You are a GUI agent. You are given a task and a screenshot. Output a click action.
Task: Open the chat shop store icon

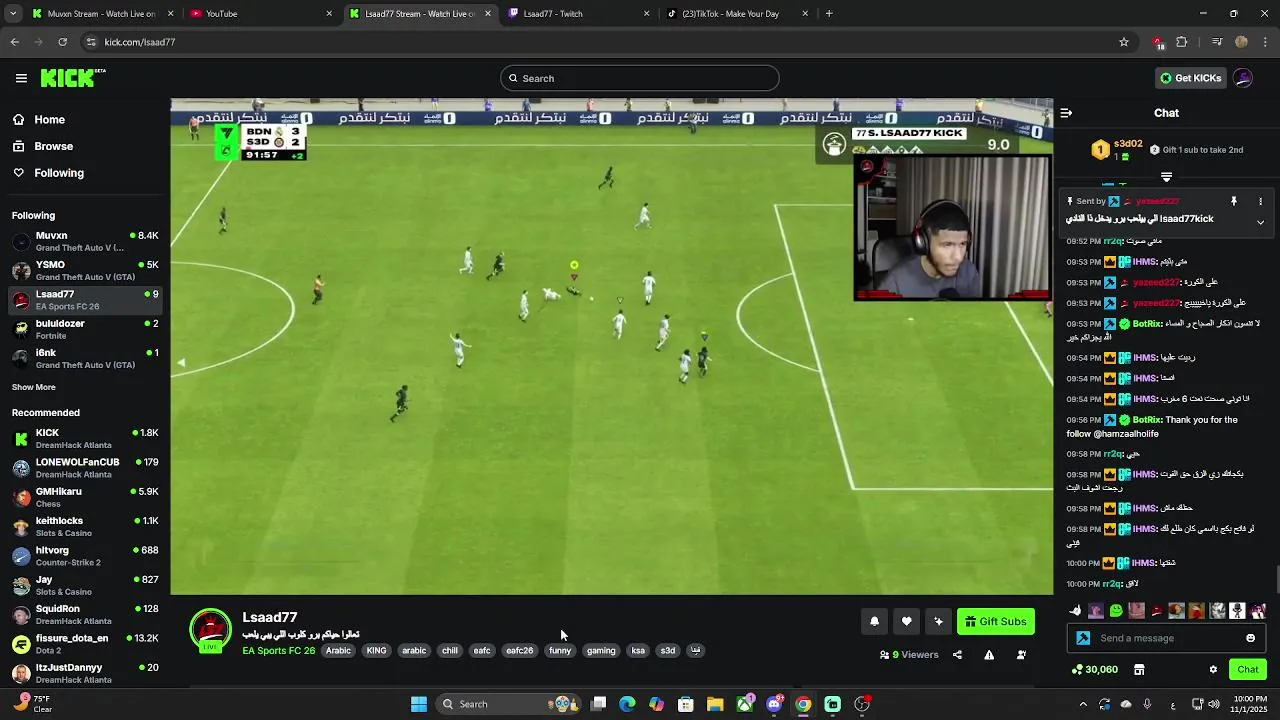[x=1139, y=670]
